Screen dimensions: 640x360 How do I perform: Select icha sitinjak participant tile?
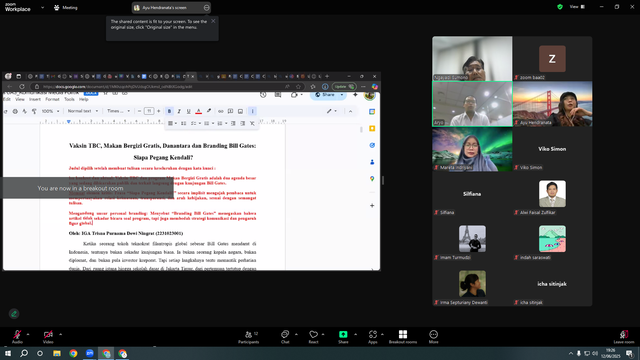[552, 284]
